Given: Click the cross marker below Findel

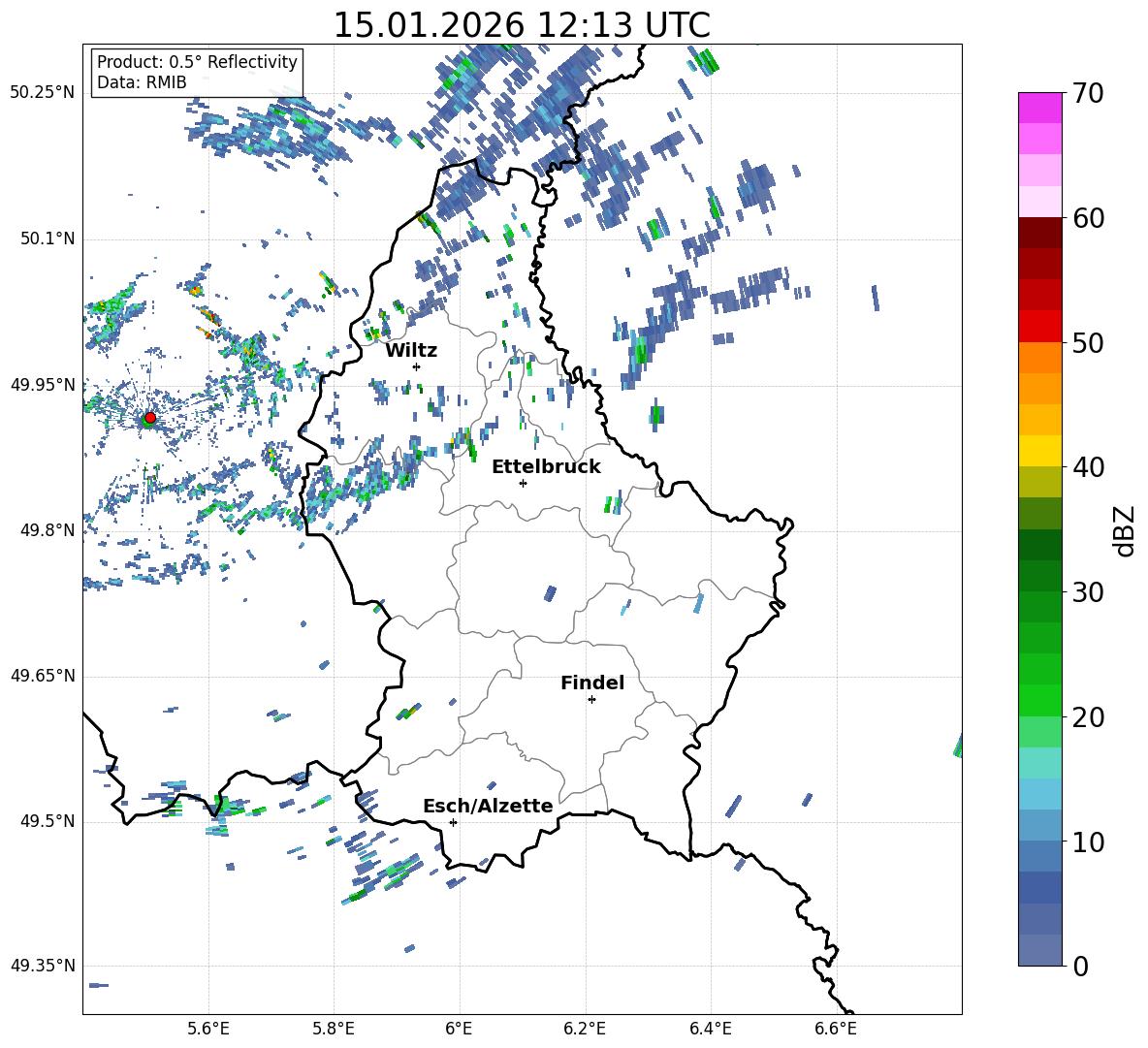Looking at the screenshot, I should coord(591,700).
